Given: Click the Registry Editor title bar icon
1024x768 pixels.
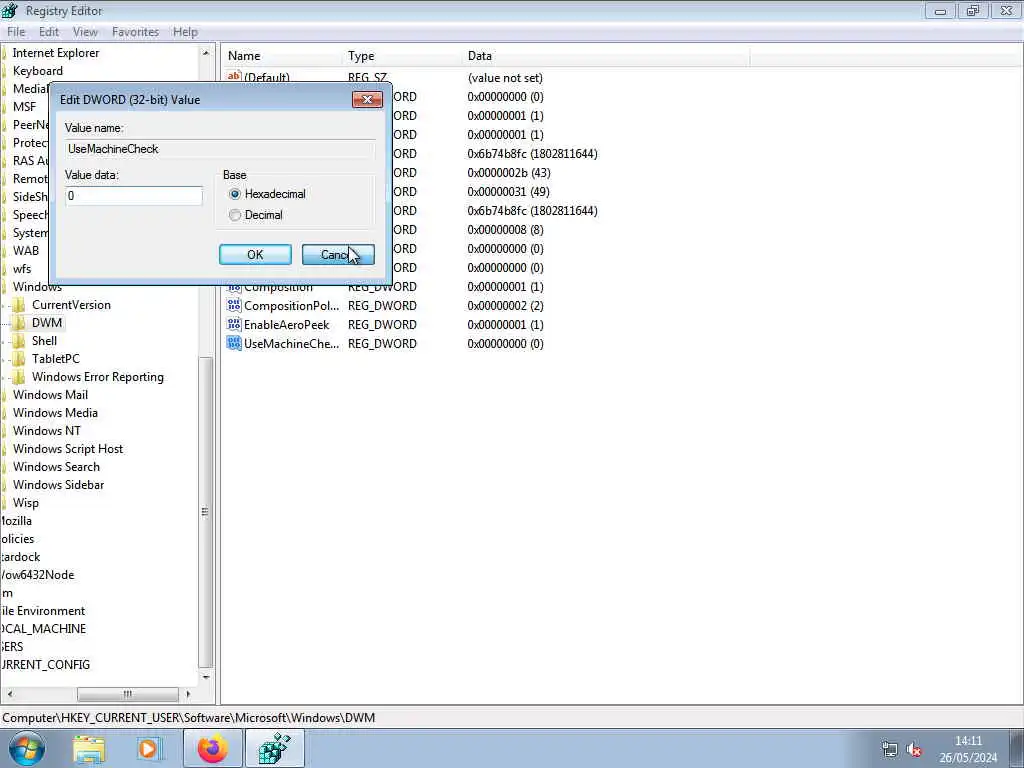Looking at the screenshot, I should [10, 10].
